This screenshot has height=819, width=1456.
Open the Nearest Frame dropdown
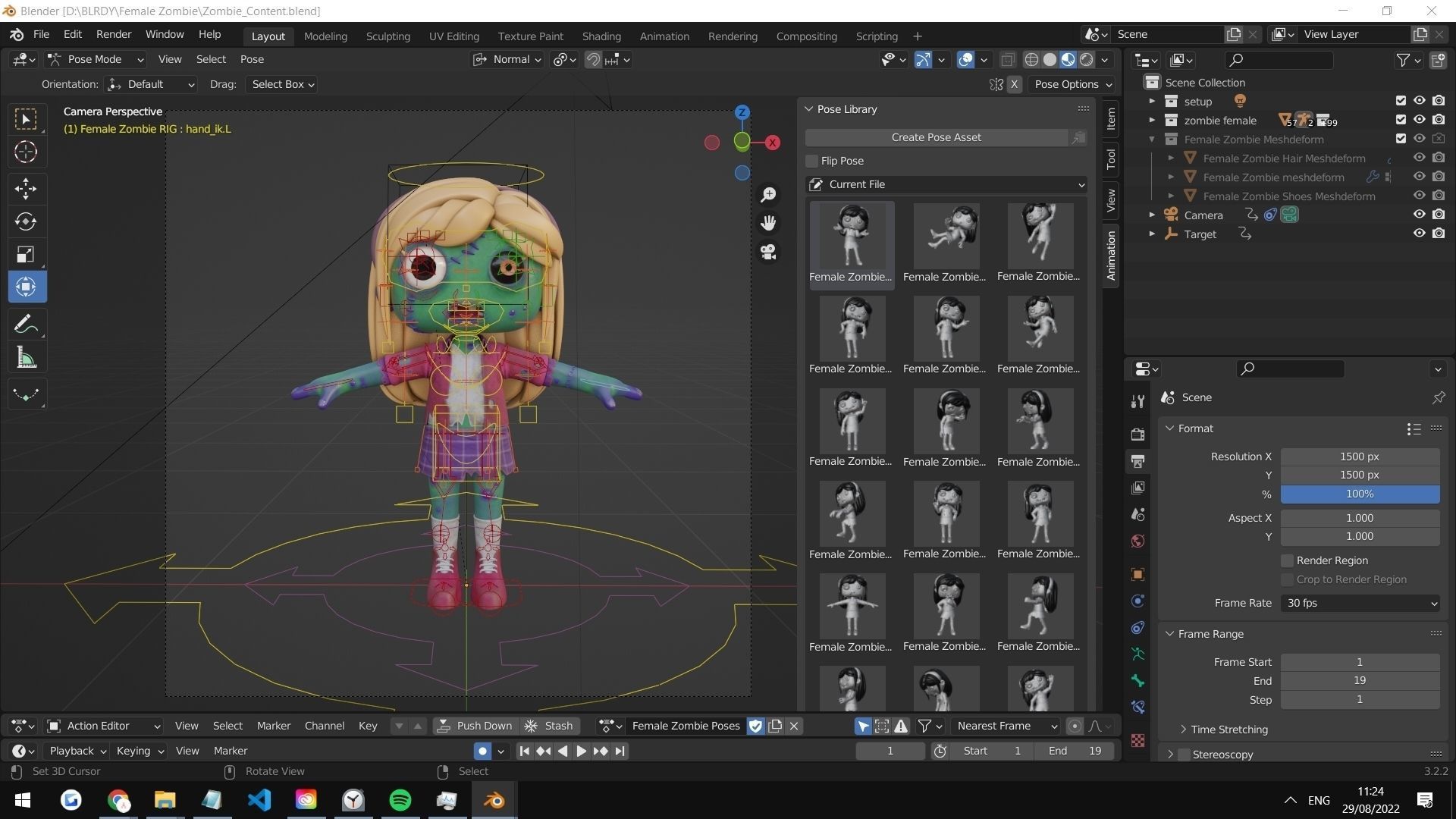(x=1006, y=726)
